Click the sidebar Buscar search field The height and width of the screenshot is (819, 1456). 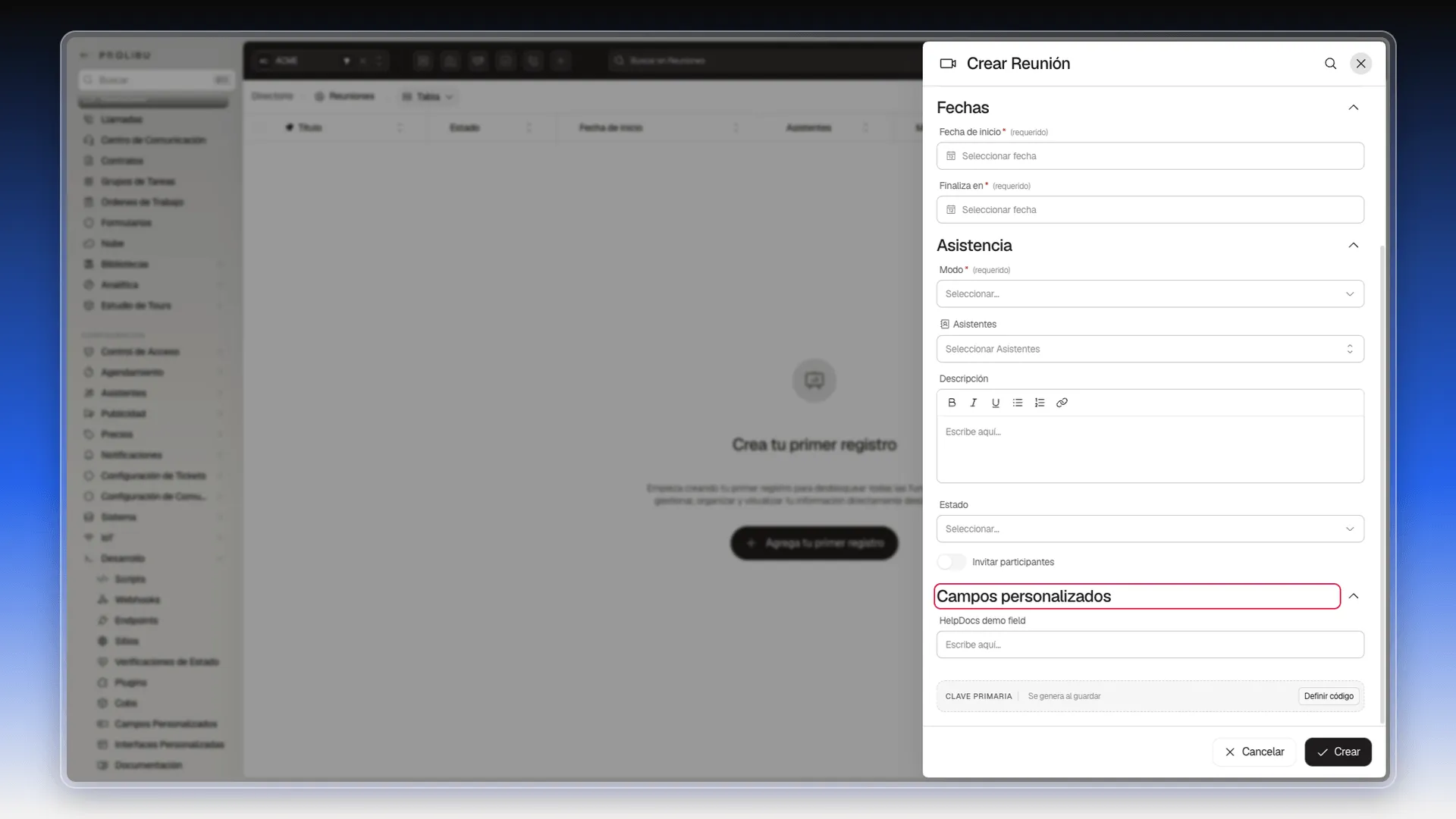[x=155, y=80]
